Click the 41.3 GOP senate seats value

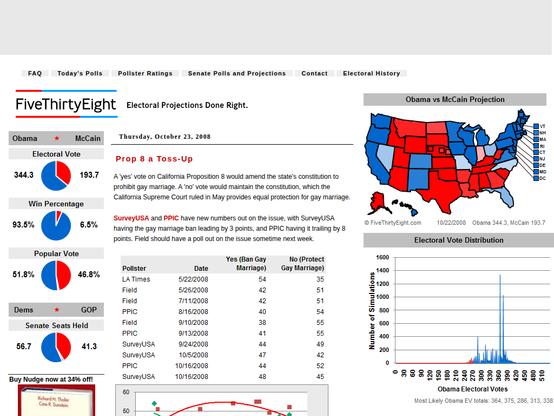click(89, 346)
